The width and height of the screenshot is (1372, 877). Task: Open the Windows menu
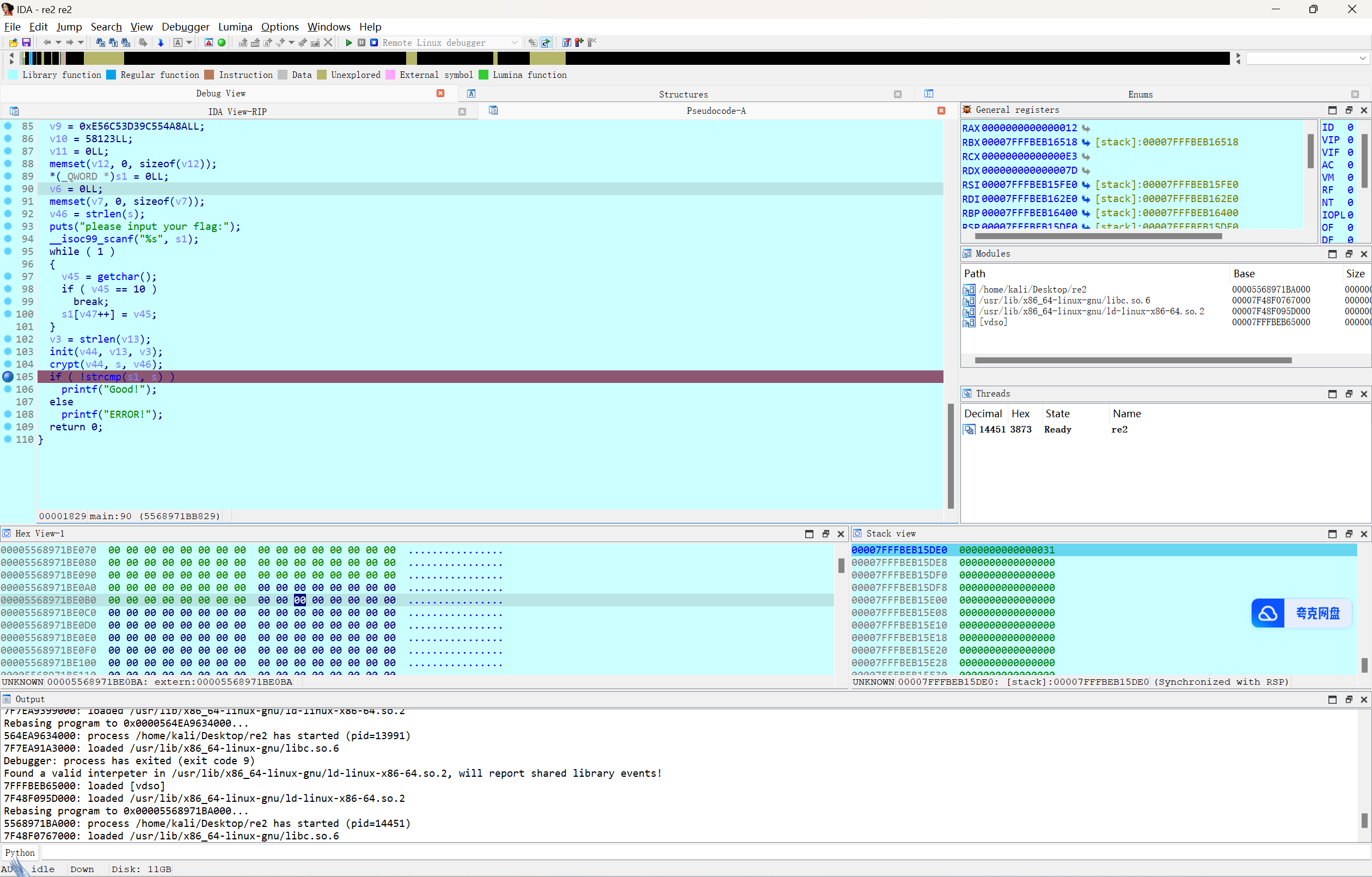329,27
